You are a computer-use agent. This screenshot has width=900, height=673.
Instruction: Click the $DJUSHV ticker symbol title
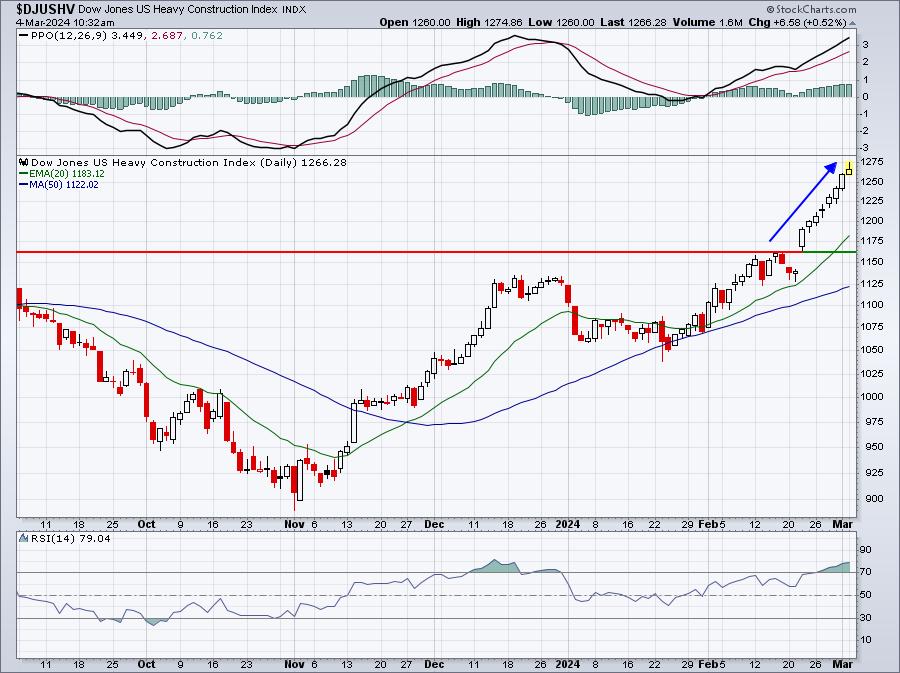tap(45, 9)
